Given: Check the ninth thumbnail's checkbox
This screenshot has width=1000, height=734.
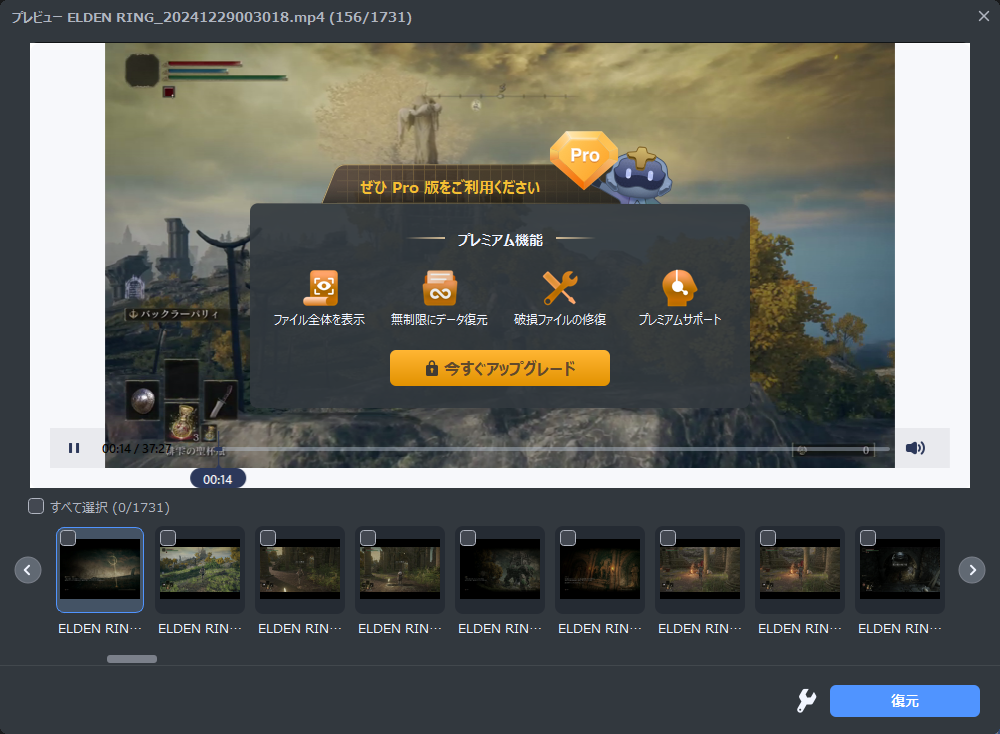Looking at the screenshot, I should coord(868,538).
